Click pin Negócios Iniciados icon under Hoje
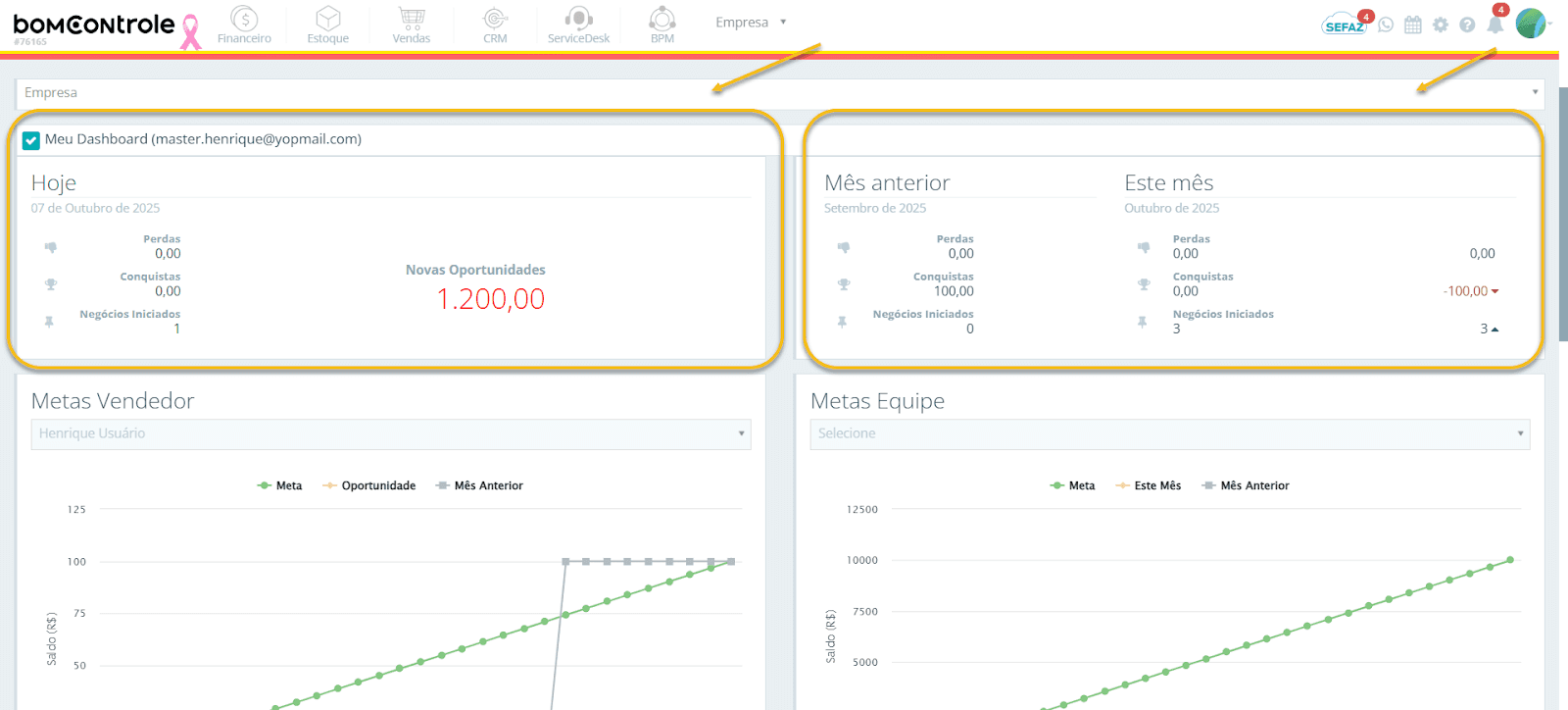1568x710 pixels. click(x=49, y=322)
